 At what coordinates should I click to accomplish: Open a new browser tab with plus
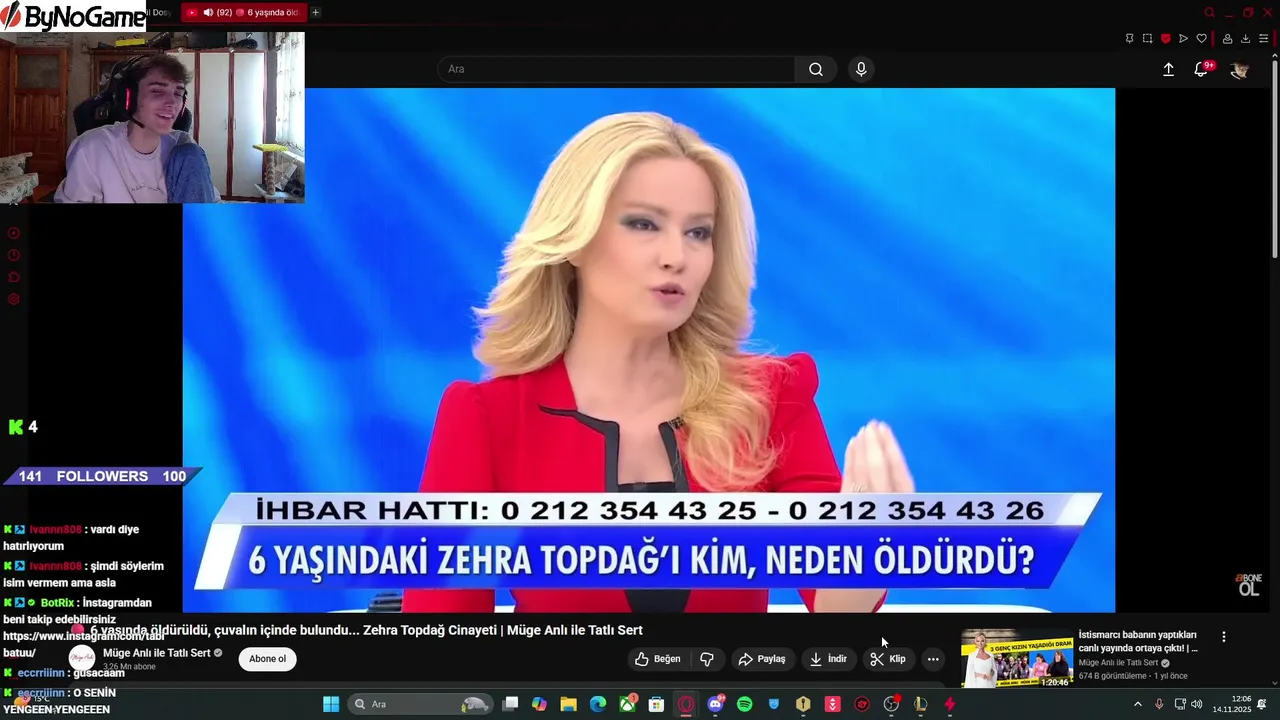tap(315, 12)
